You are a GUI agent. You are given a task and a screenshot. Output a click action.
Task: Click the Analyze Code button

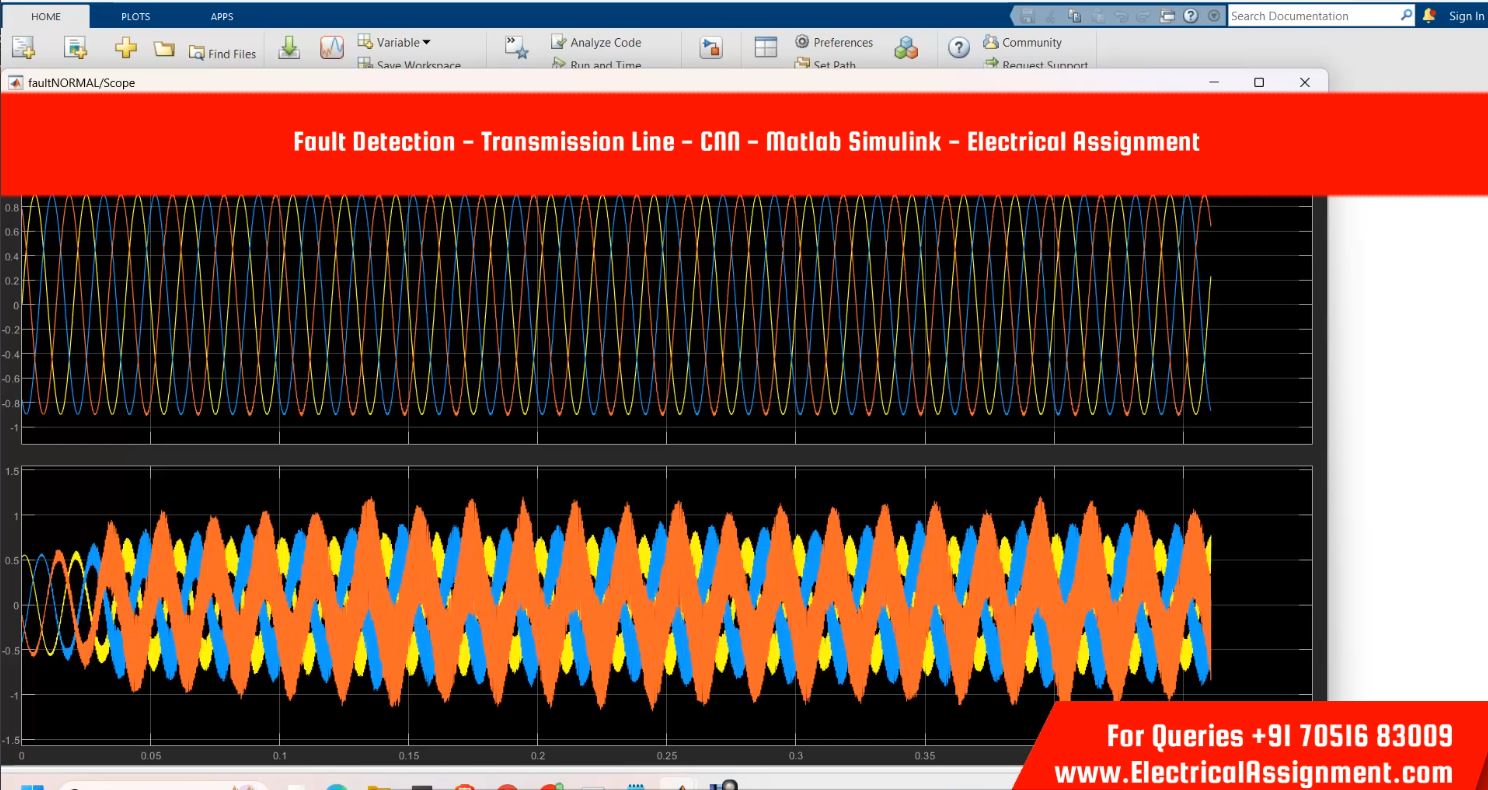[x=596, y=42]
